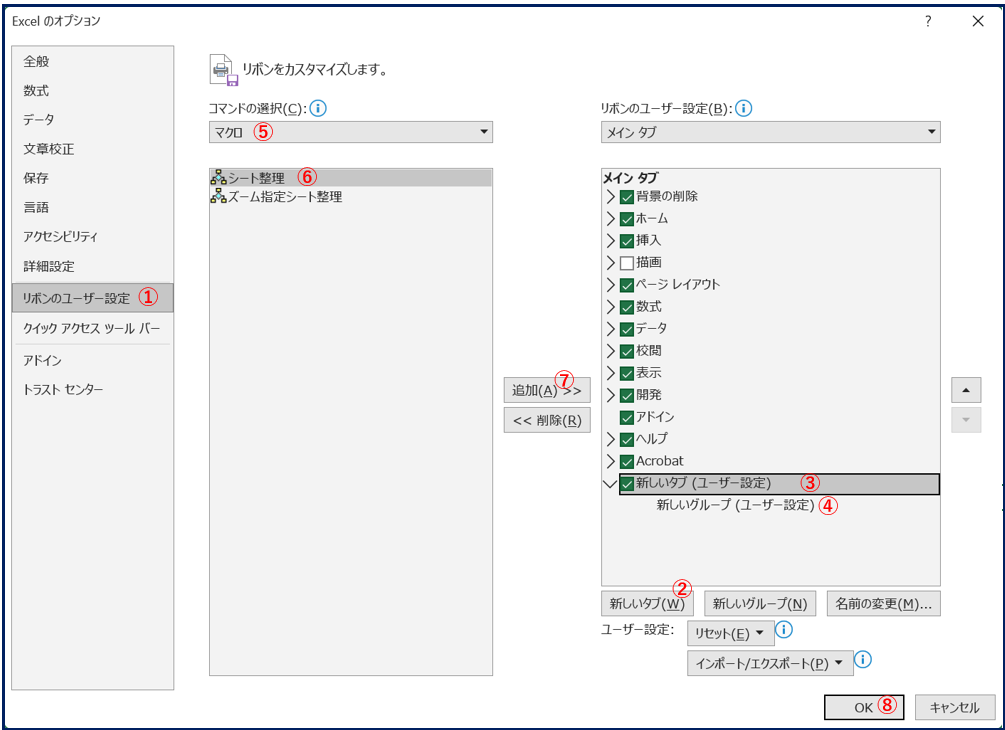1005x730 pixels.
Task: Toggle the アドイン checkbox in tab list
Action: (x=627, y=417)
